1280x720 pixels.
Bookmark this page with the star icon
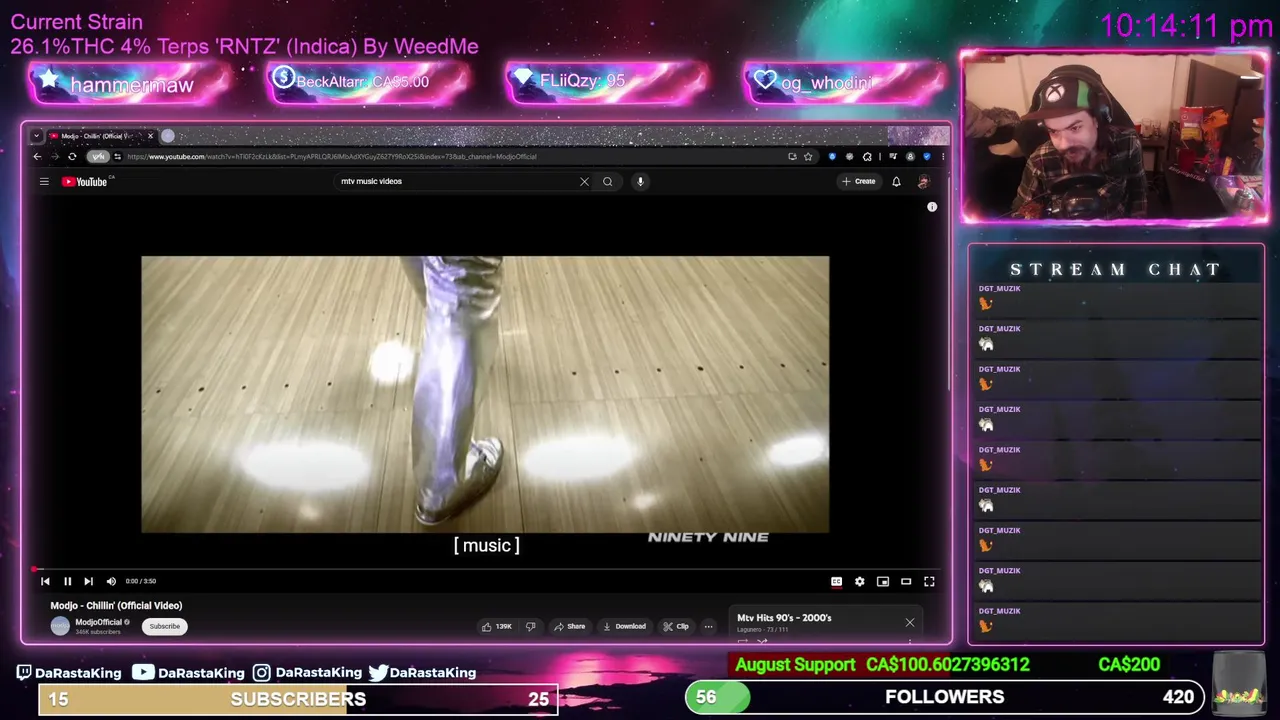pos(808,156)
